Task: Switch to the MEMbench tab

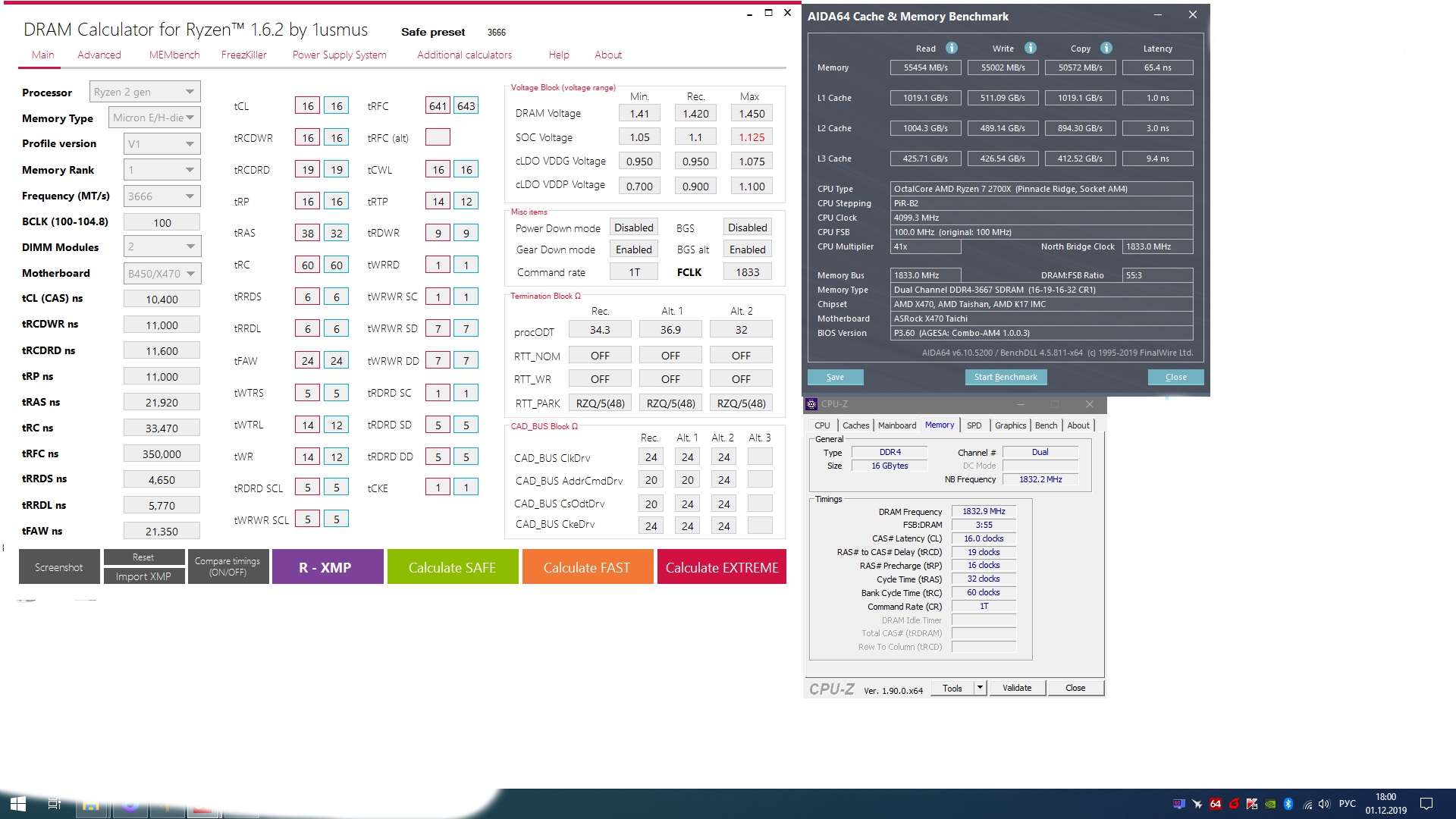Action: 174,55
